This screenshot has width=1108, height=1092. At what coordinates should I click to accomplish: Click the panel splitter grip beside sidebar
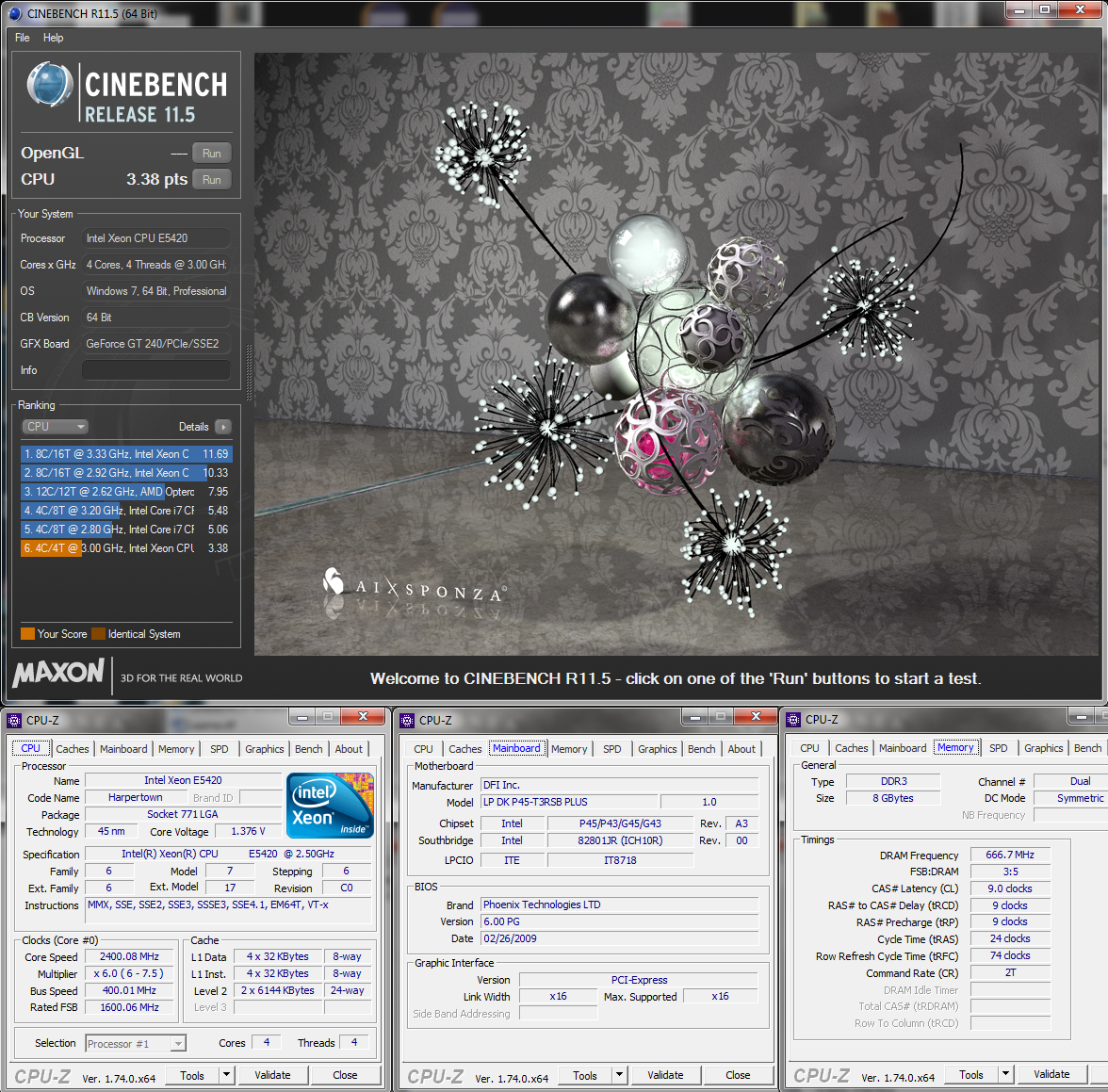[248, 373]
